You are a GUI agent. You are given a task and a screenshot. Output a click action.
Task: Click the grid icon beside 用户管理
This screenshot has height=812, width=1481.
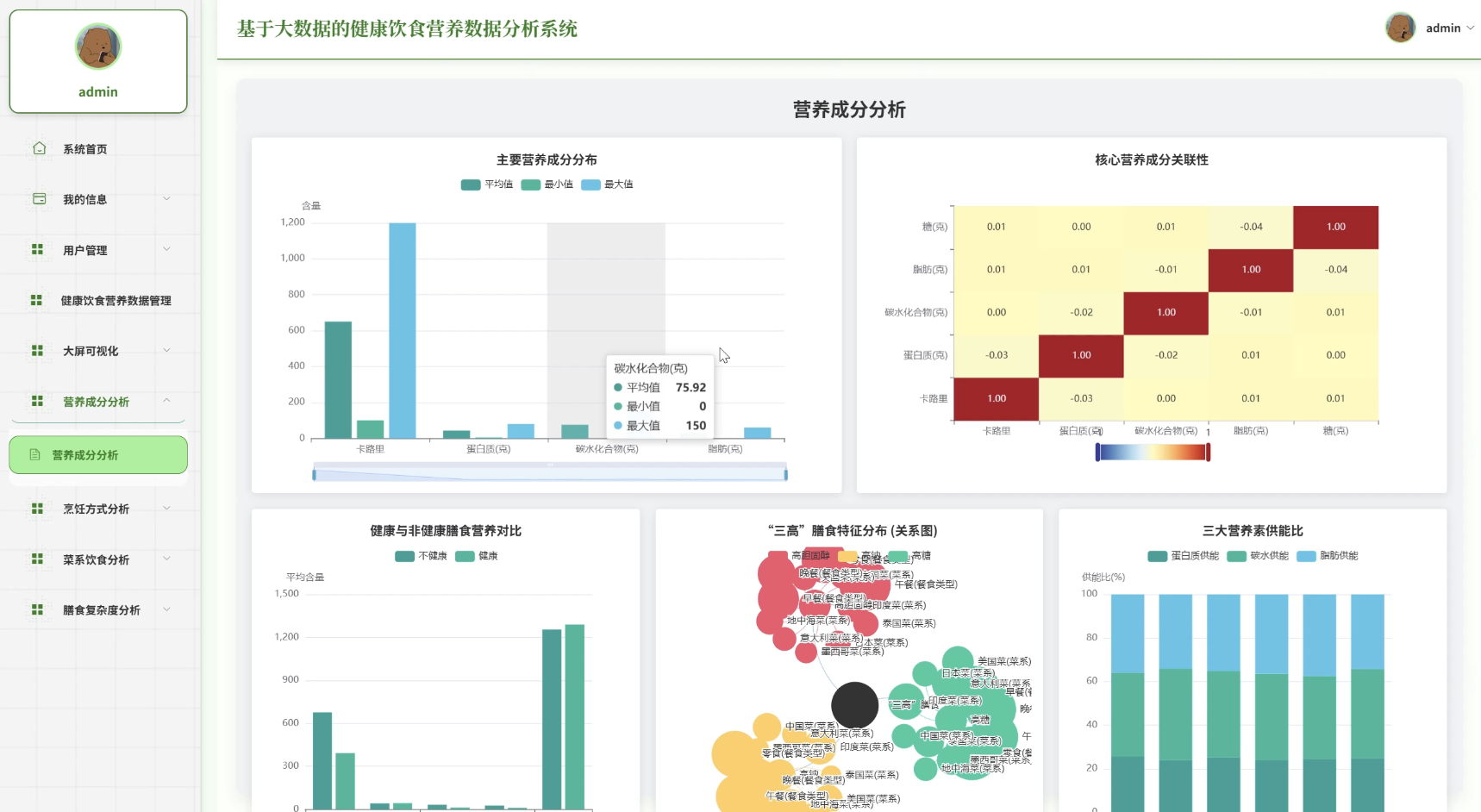[x=37, y=249]
